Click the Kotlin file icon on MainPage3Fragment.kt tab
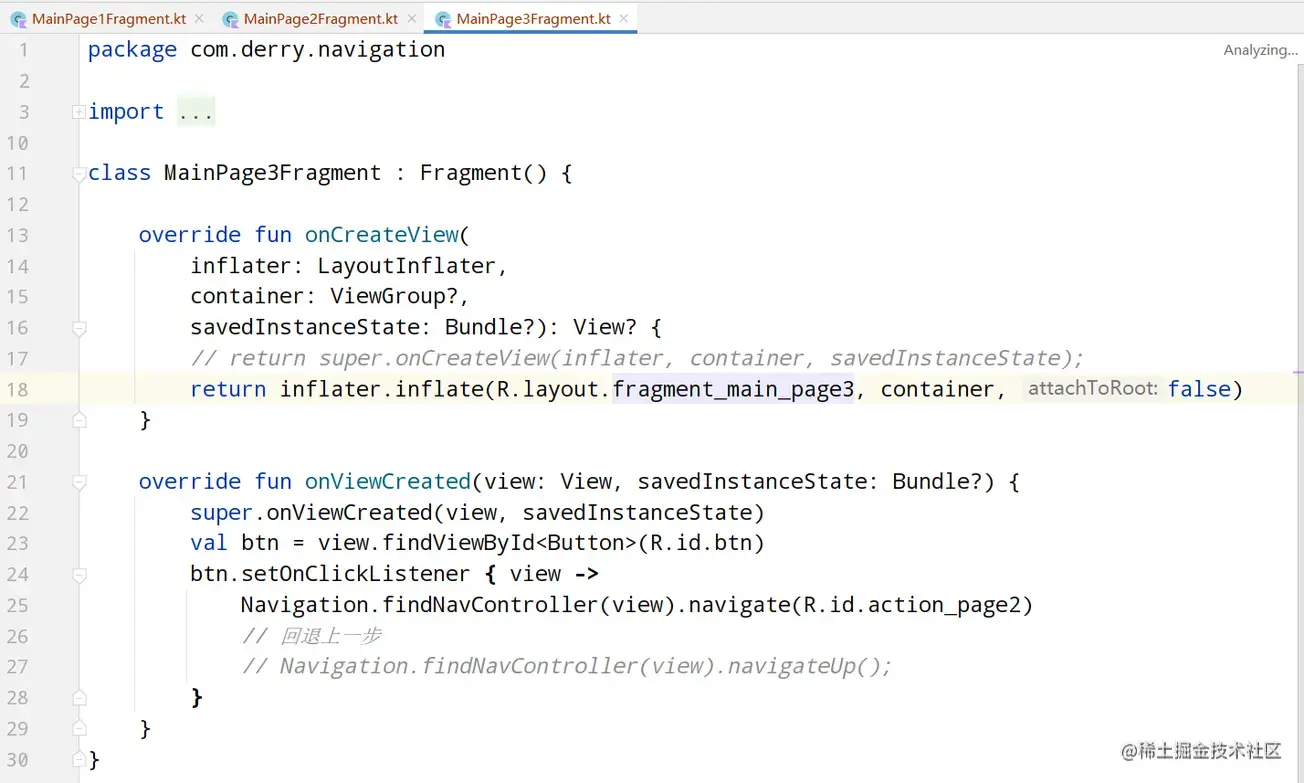This screenshot has width=1304, height=783. pyautogui.click(x=443, y=19)
